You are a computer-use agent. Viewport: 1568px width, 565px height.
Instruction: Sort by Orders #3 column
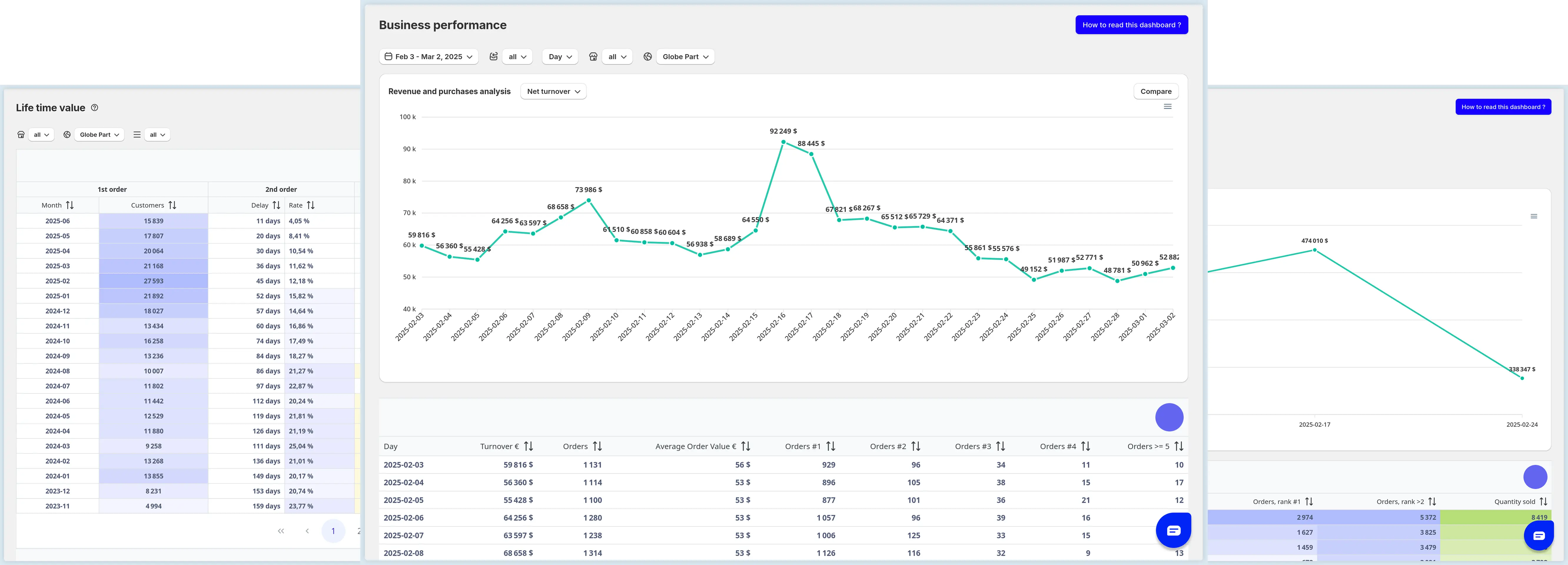pyautogui.click(x=1000, y=446)
